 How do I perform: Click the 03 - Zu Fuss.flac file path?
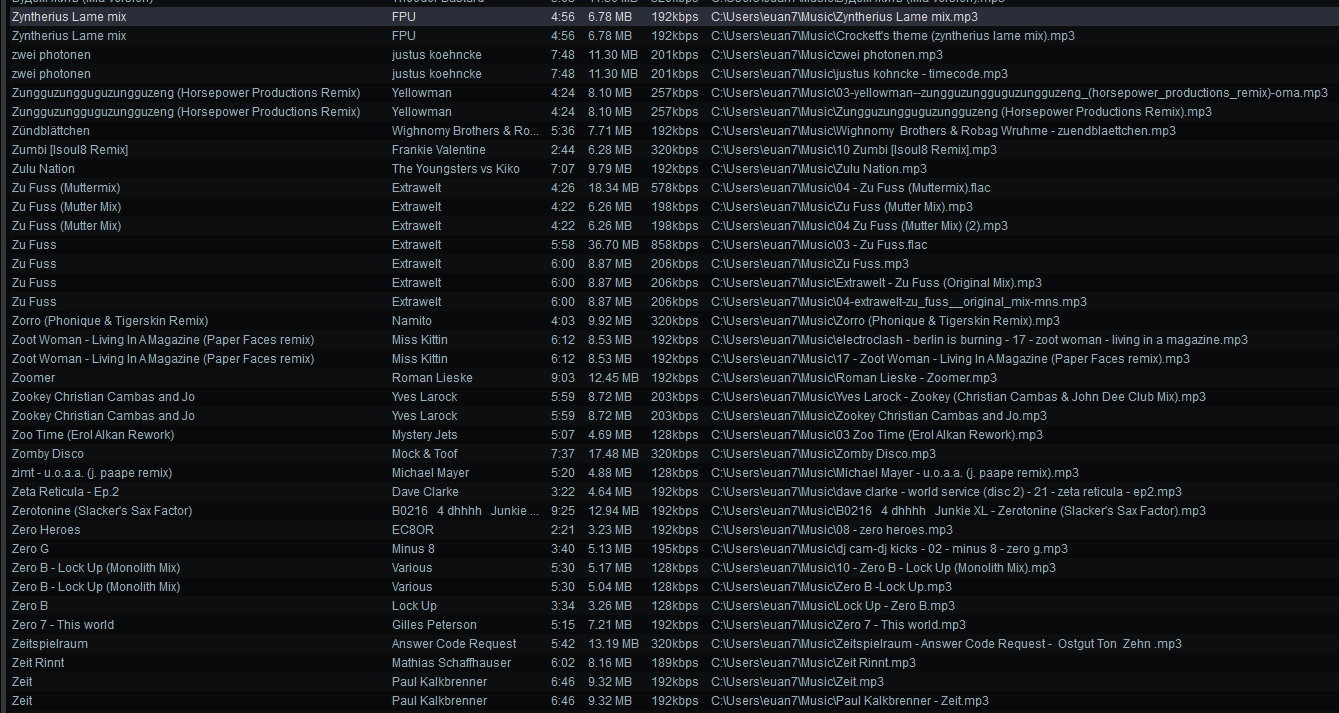(819, 245)
